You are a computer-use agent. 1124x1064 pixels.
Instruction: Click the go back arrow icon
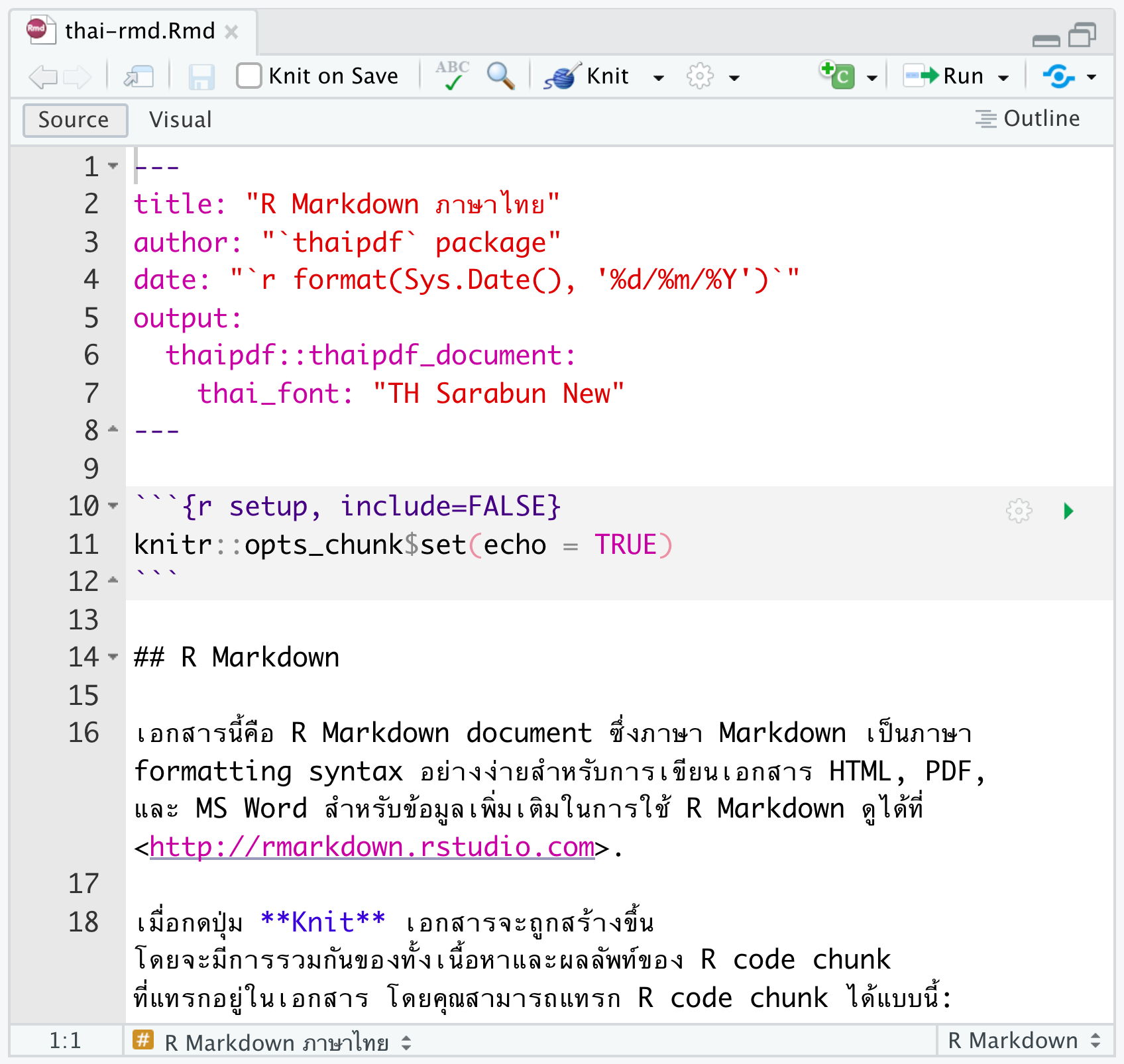tap(43, 77)
